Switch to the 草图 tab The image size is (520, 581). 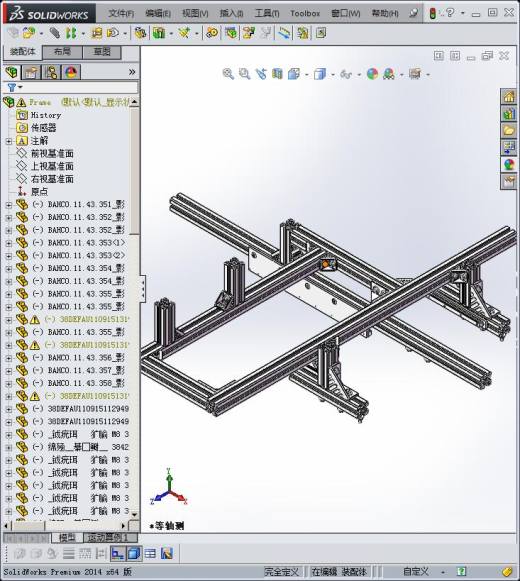point(102,52)
